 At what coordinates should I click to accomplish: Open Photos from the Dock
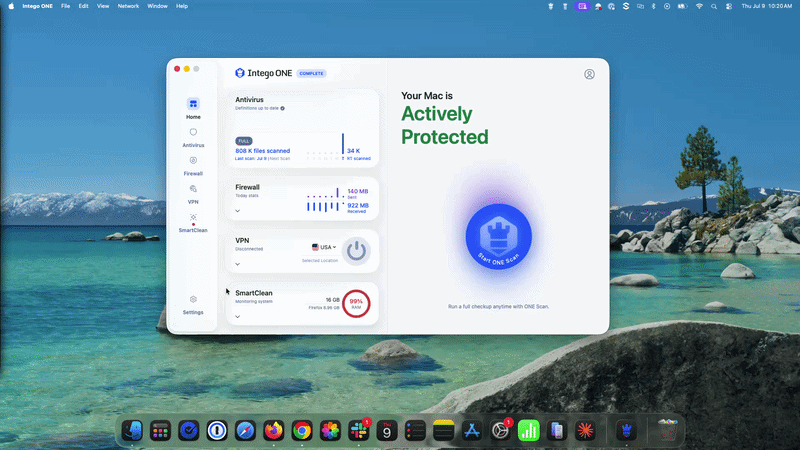[330, 431]
